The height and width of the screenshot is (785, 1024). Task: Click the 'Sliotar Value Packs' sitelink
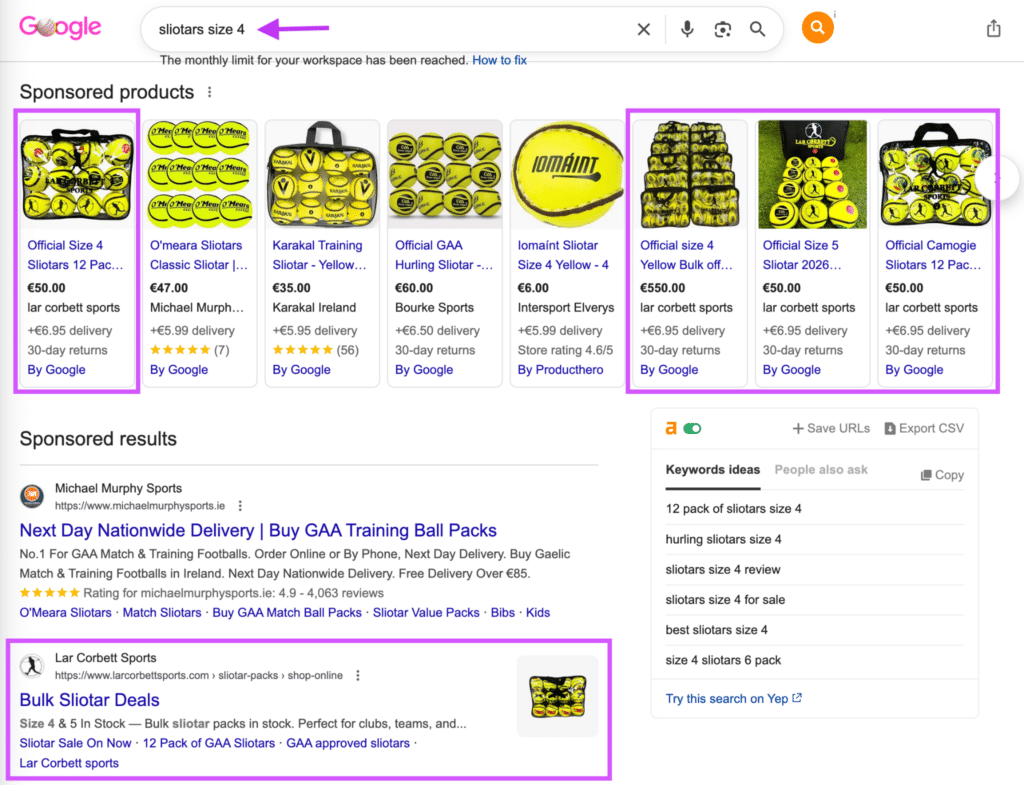coord(426,613)
